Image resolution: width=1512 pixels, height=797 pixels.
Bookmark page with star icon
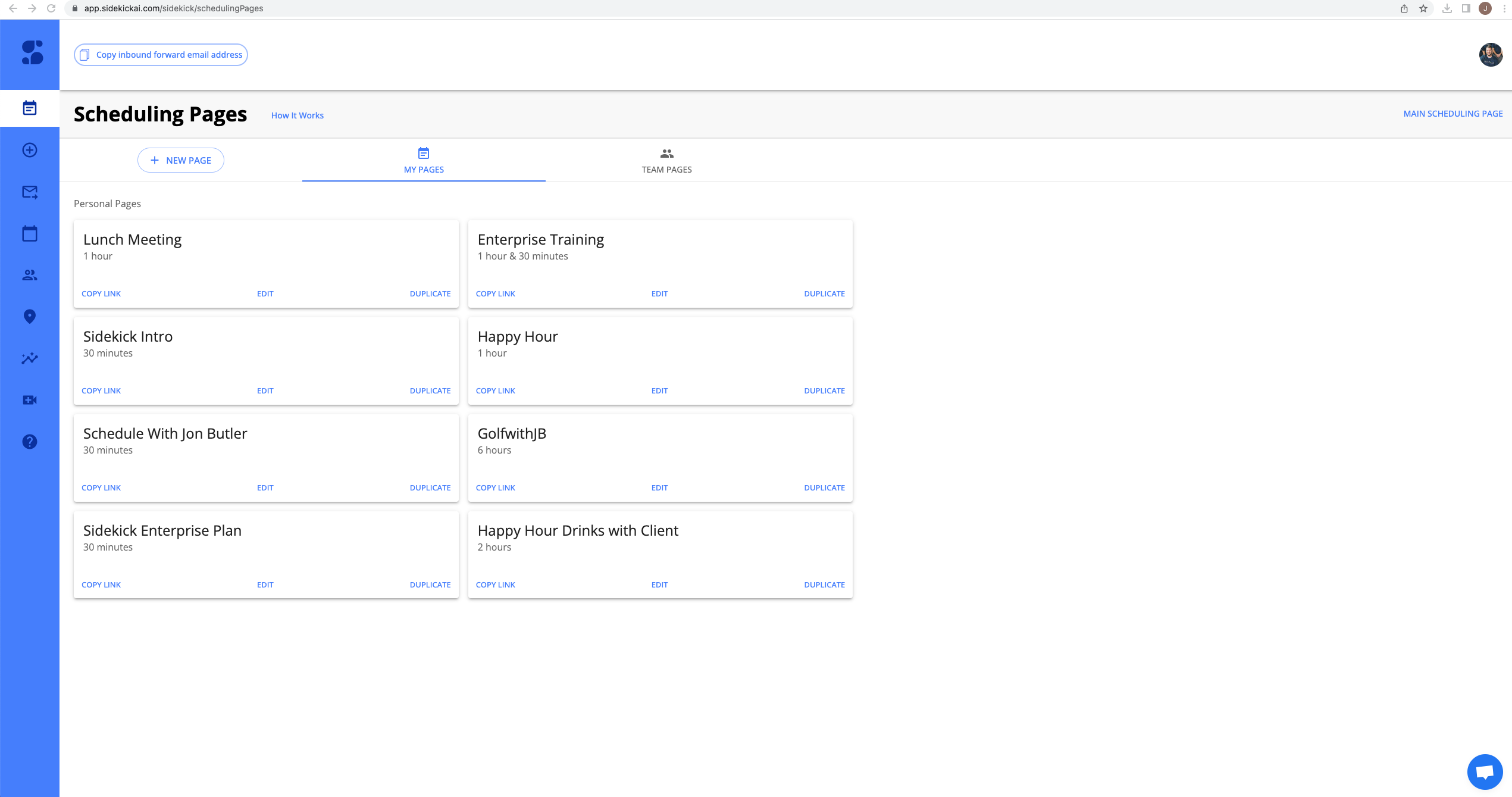point(1423,8)
